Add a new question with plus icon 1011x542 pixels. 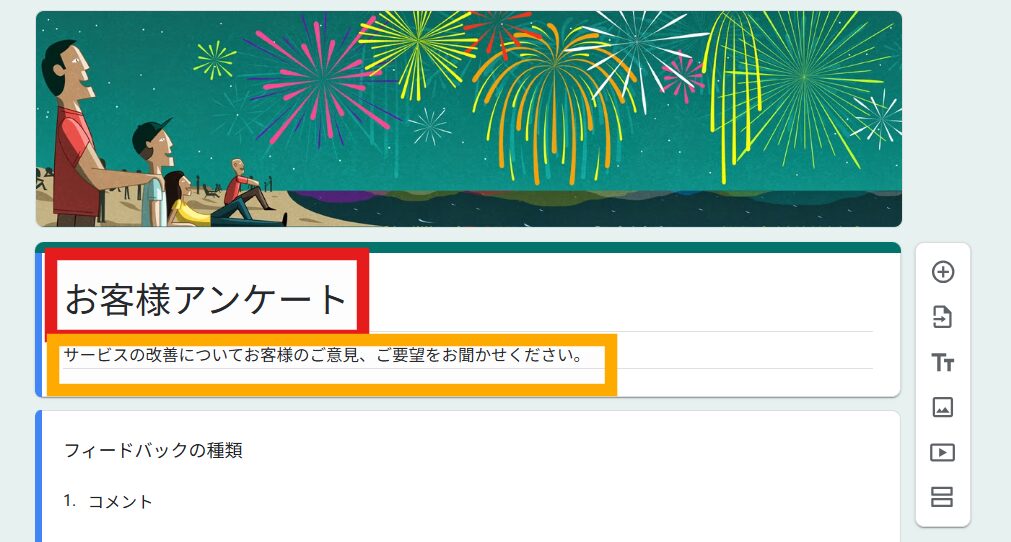click(943, 272)
